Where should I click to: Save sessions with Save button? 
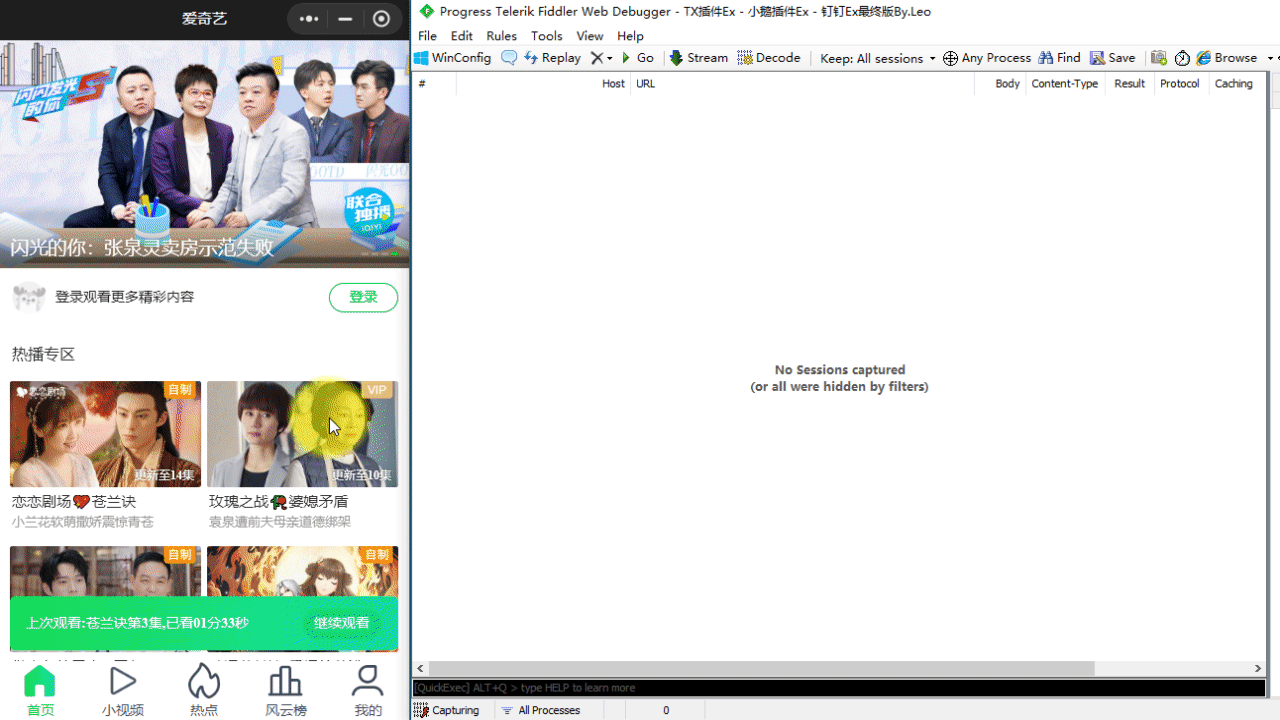[x=1112, y=58]
